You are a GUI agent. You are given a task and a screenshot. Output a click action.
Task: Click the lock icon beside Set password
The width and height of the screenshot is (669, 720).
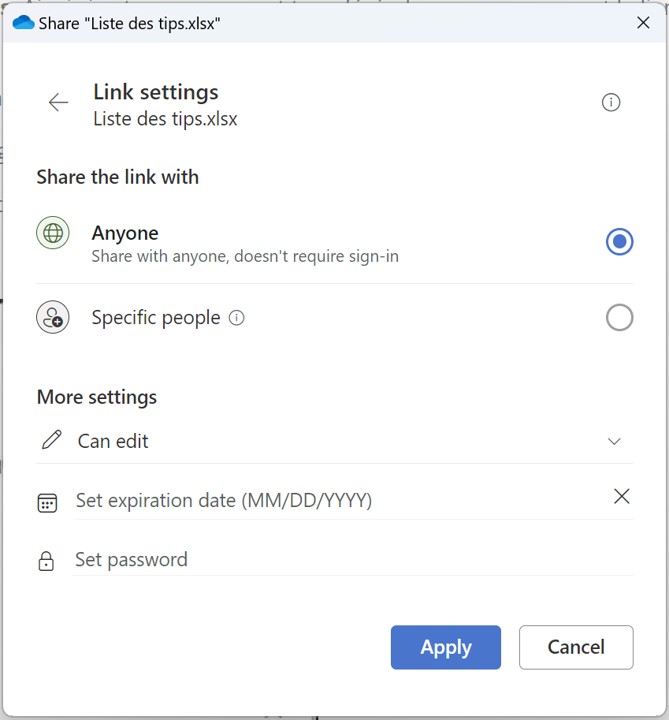pos(46,561)
